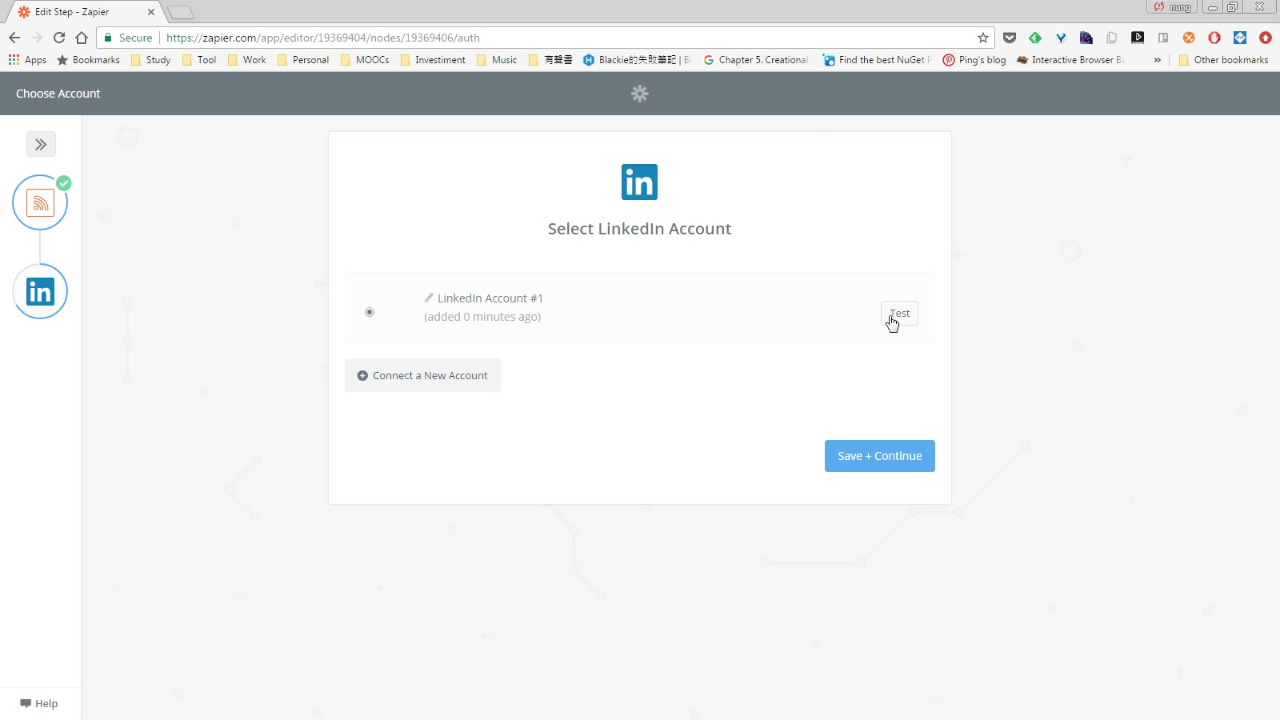Click the pencil icon to rename account

[429, 298]
